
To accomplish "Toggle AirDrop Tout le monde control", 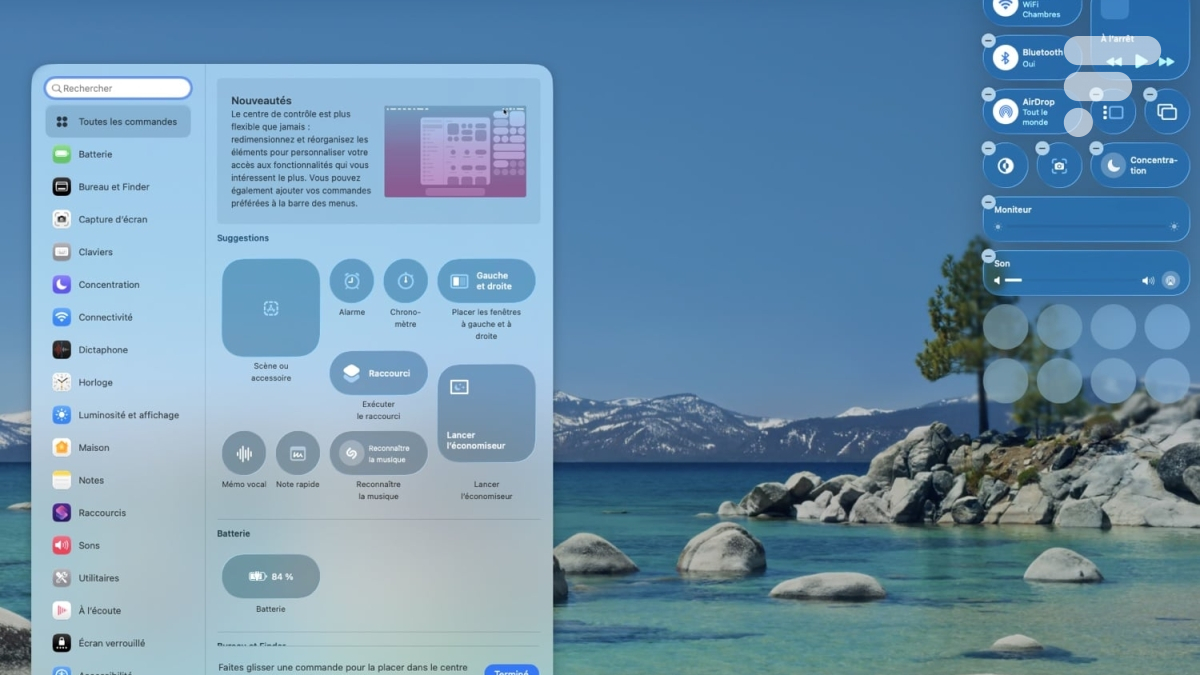I will click(x=1005, y=112).
